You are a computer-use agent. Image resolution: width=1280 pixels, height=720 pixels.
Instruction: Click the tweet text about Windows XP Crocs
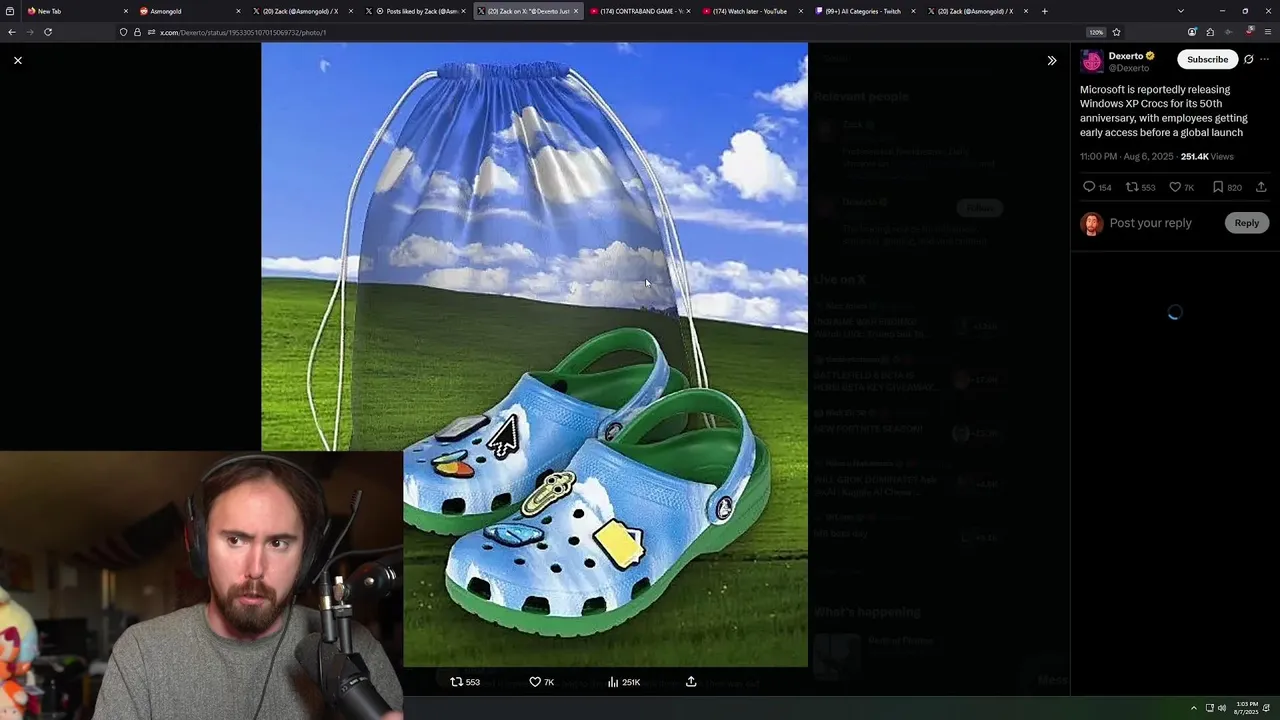pyautogui.click(x=1163, y=111)
